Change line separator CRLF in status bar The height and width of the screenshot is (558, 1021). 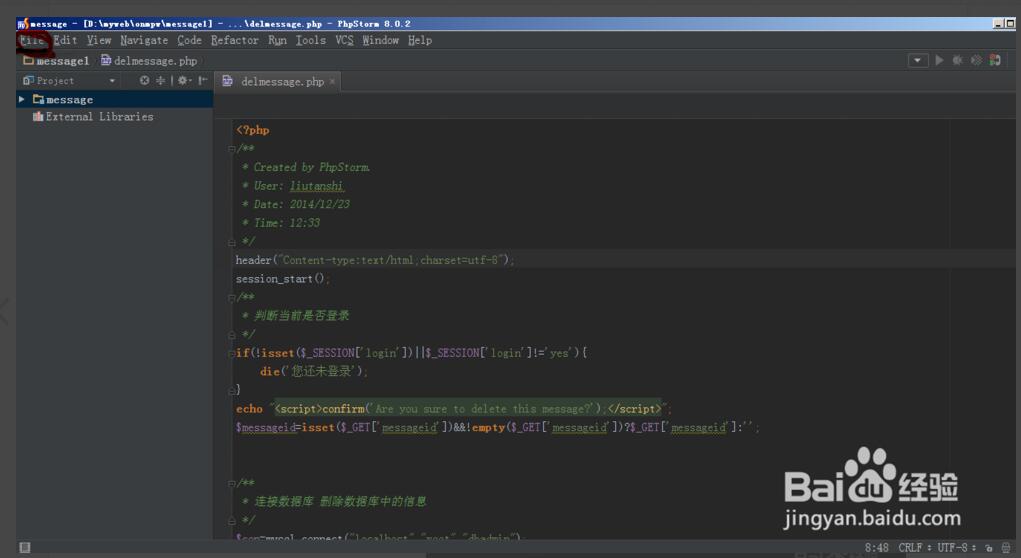coord(915,548)
